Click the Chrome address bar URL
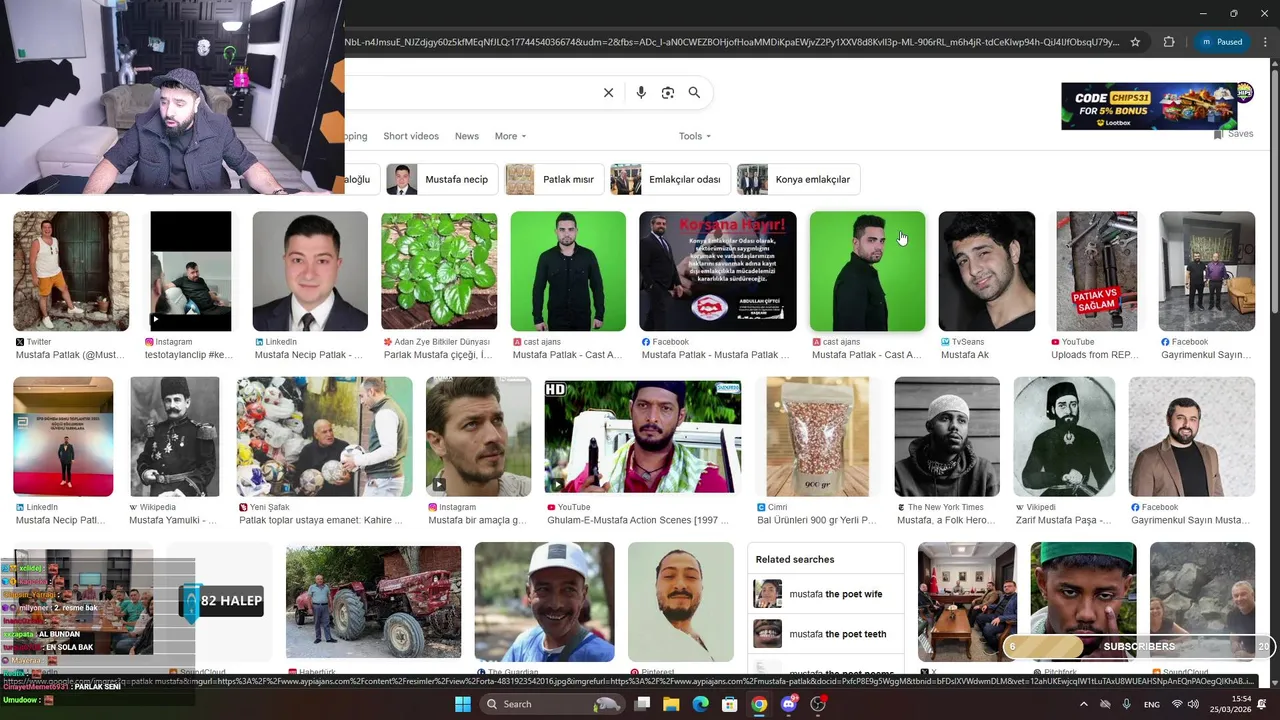Screen dimensions: 1280x720 tap(732, 42)
